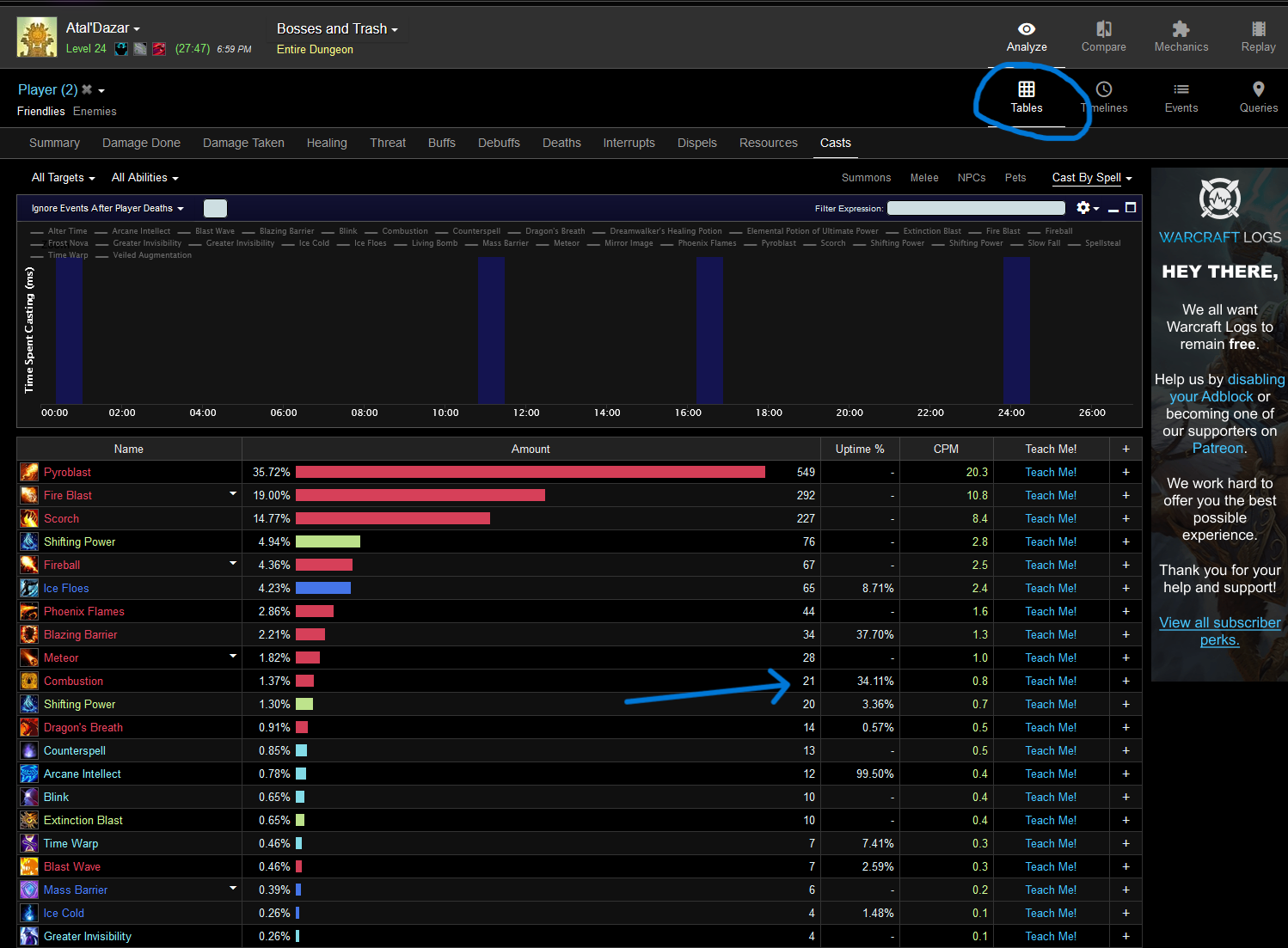The height and width of the screenshot is (948, 1288).
Task: Select the NPCs filter
Action: coord(972,177)
